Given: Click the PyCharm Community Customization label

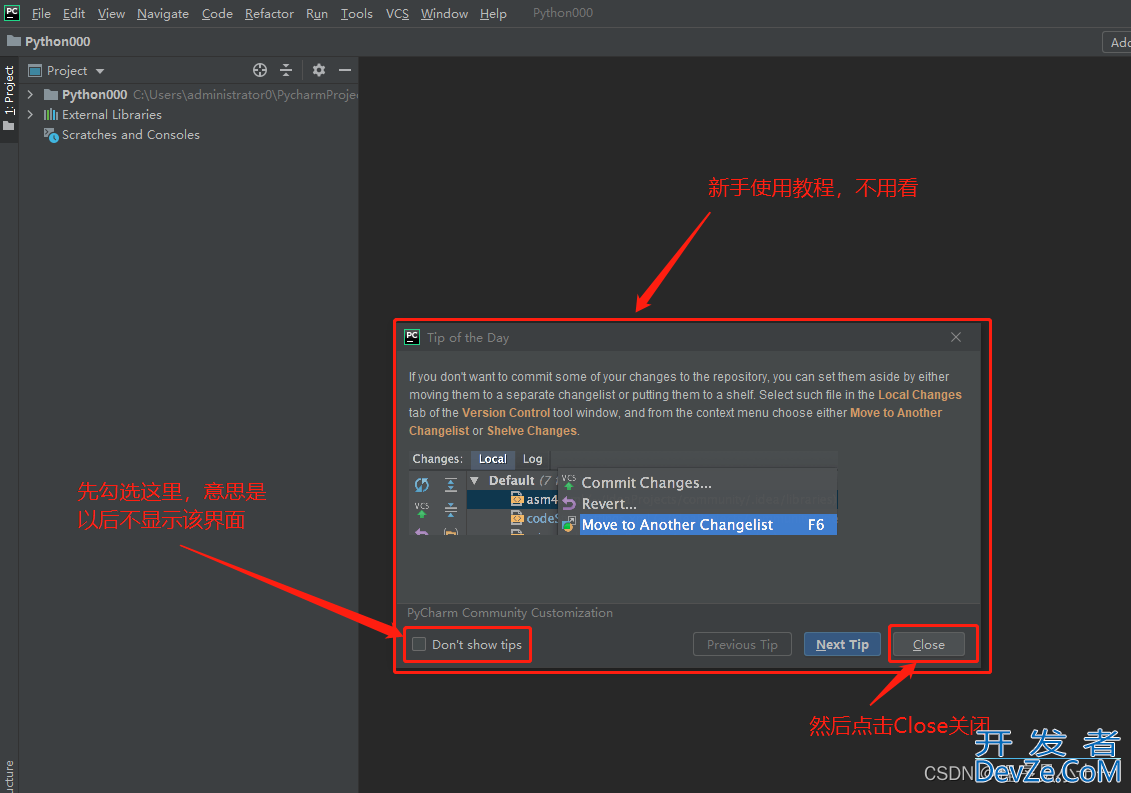Looking at the screenshot, I should 510,613.
